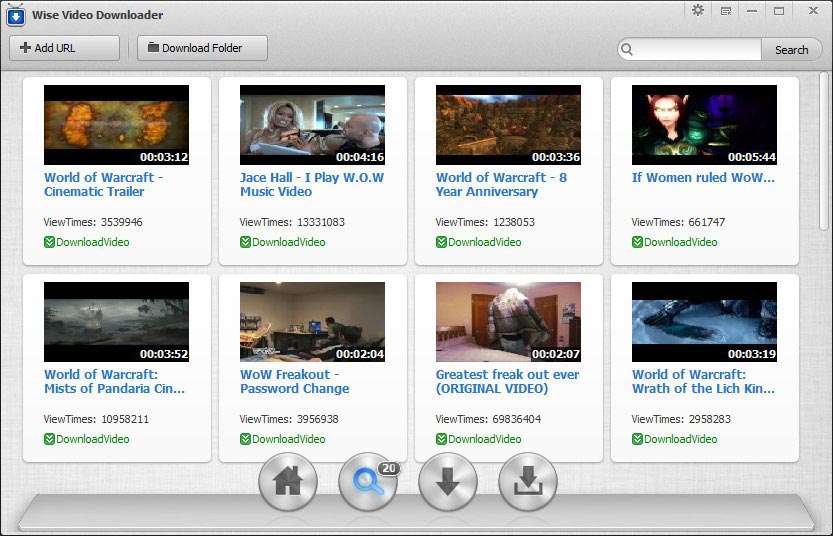Open search results magnifier icon with 20 badge
The height and width of the screenshot is (536, 833).
click(367, 482)
